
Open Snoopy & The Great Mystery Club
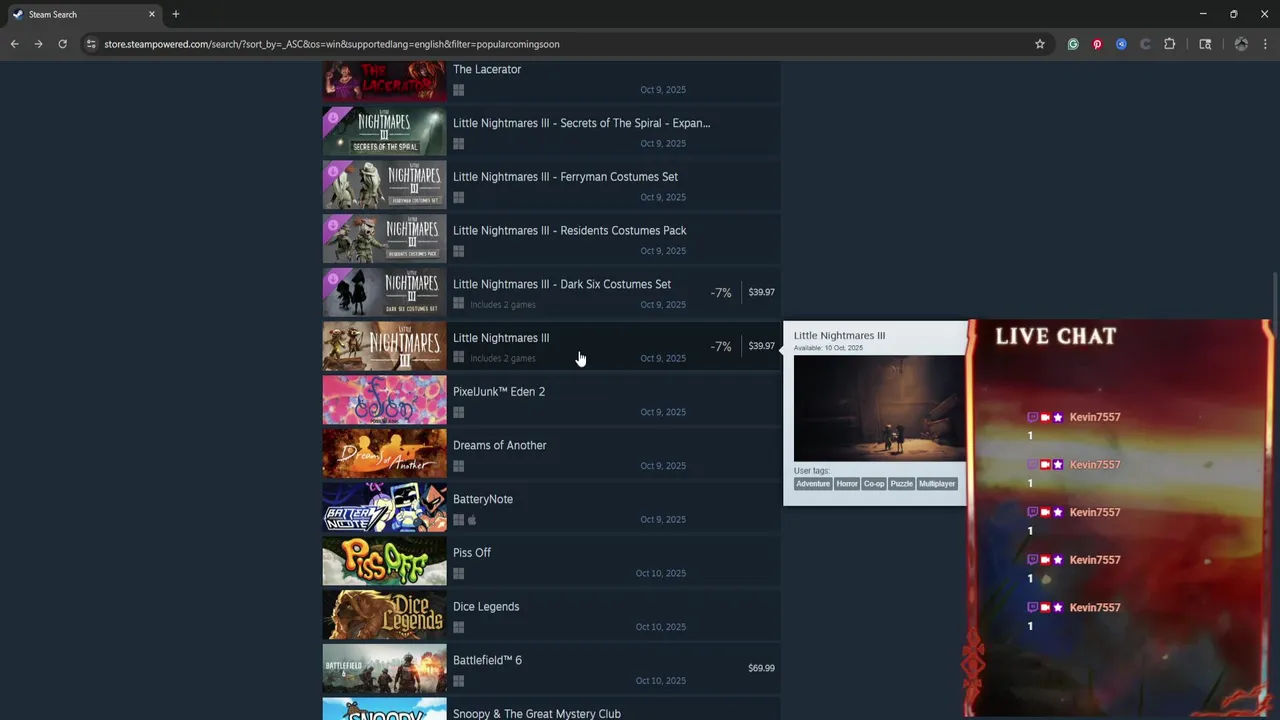pyautogui.click(x=551, y=709)
